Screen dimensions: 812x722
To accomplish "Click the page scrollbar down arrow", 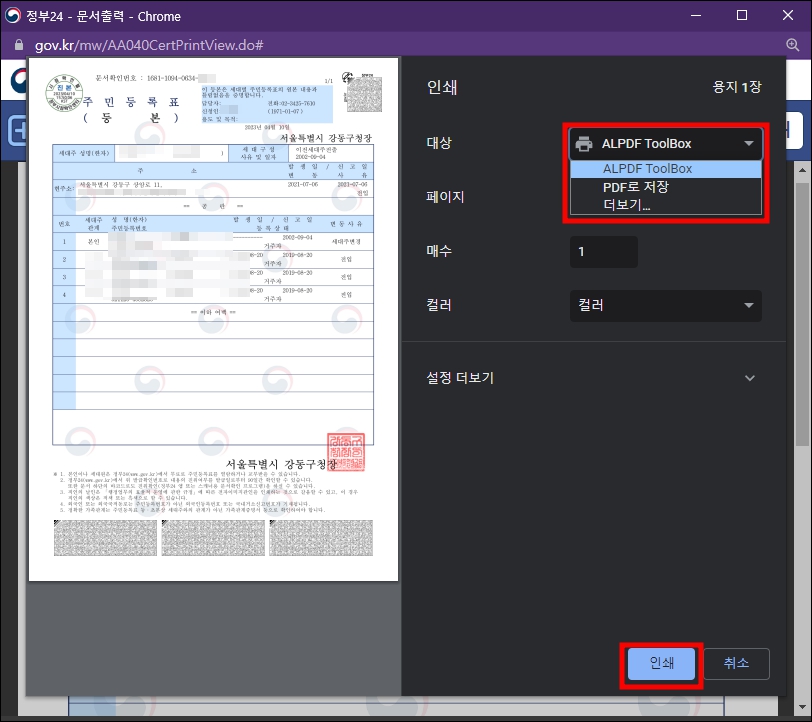I will point(802,706).
